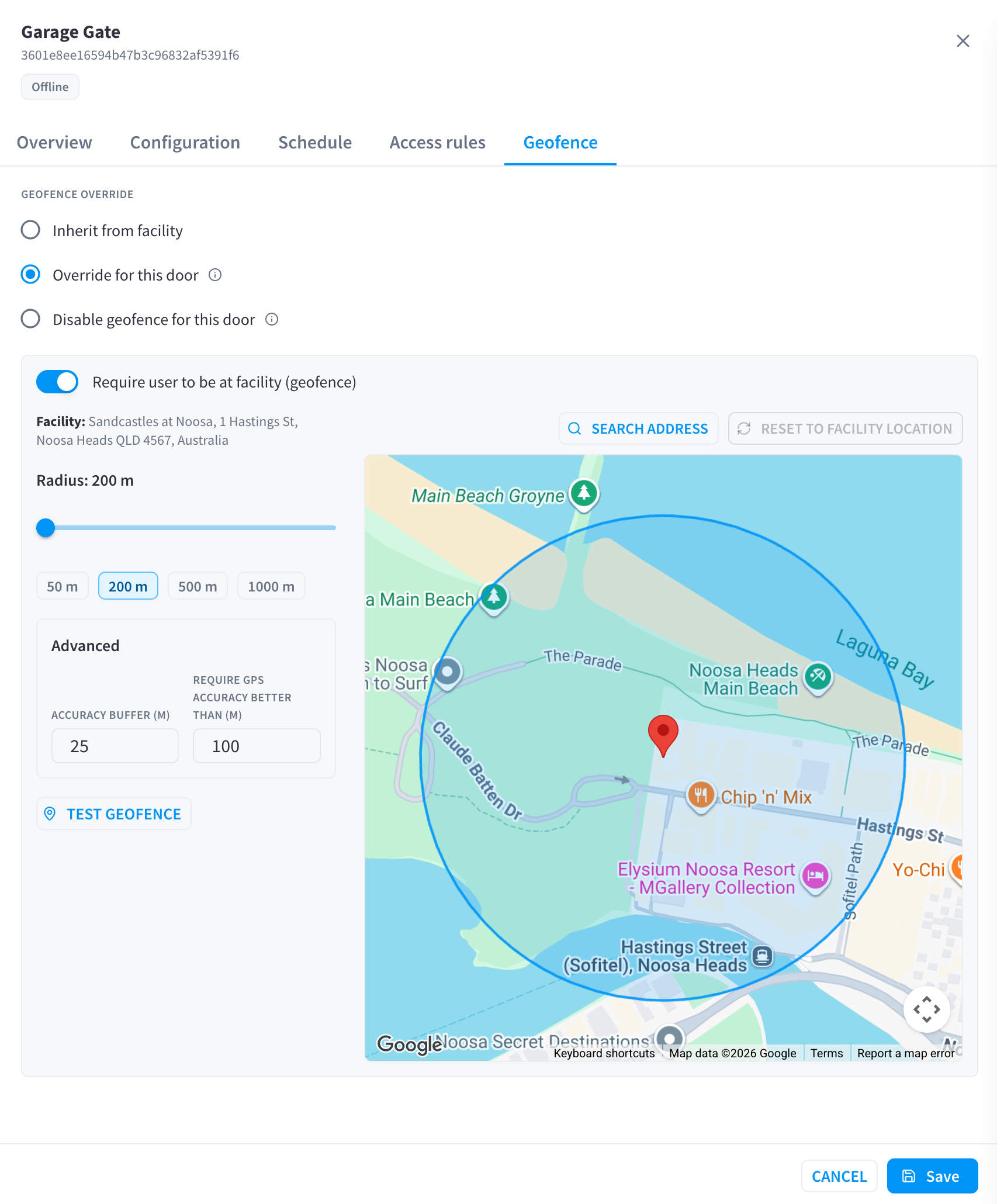Viewport: 997px width, 1204px height.
Task: Set radius preset to 50 m
Action: tap(63, 586)
